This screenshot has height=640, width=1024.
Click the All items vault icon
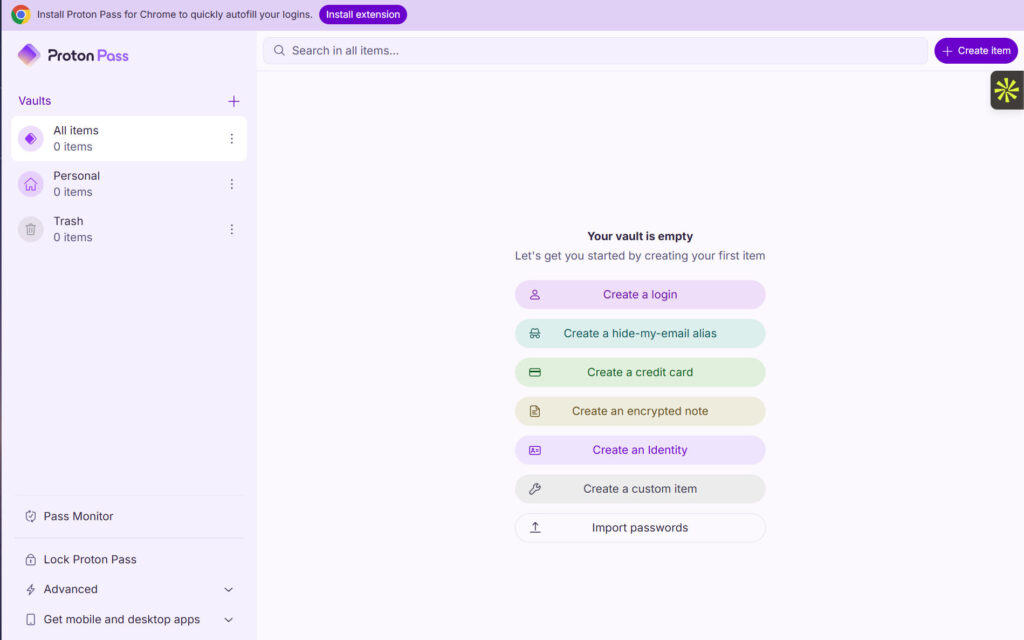[31, 138]
